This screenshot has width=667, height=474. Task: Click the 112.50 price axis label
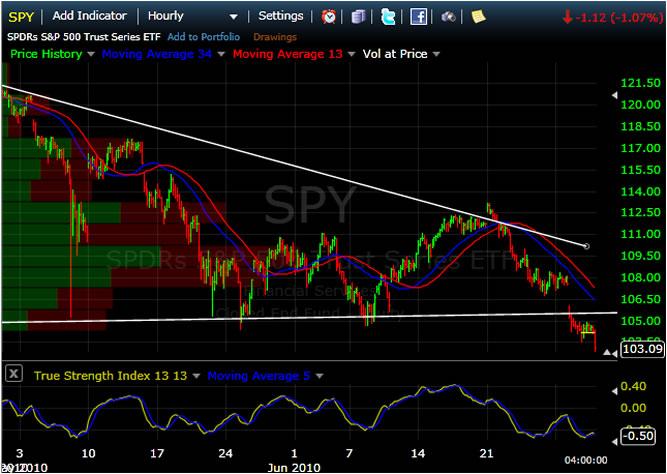[641, 212]
